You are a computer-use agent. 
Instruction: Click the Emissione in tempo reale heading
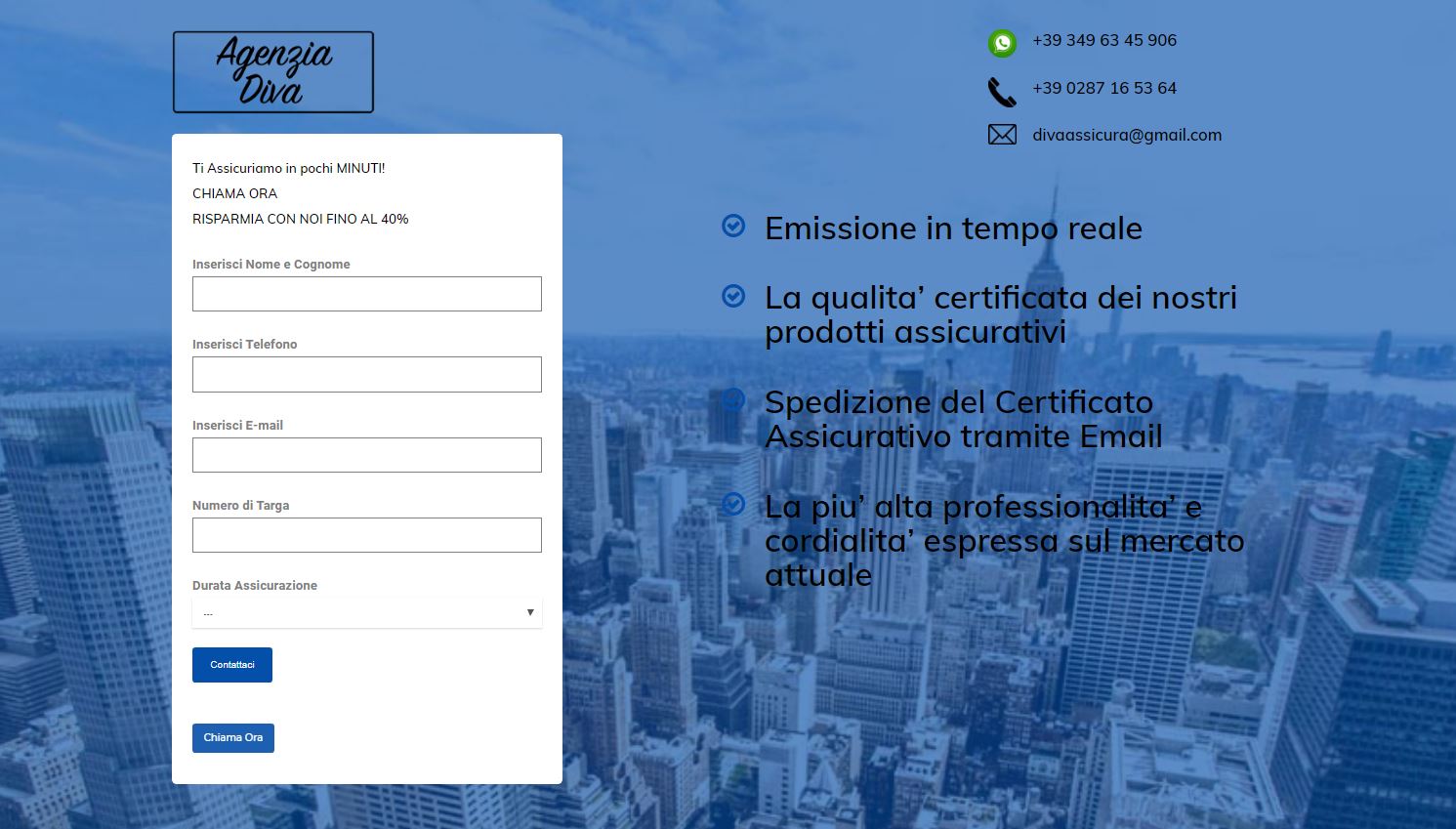(953, 228)
